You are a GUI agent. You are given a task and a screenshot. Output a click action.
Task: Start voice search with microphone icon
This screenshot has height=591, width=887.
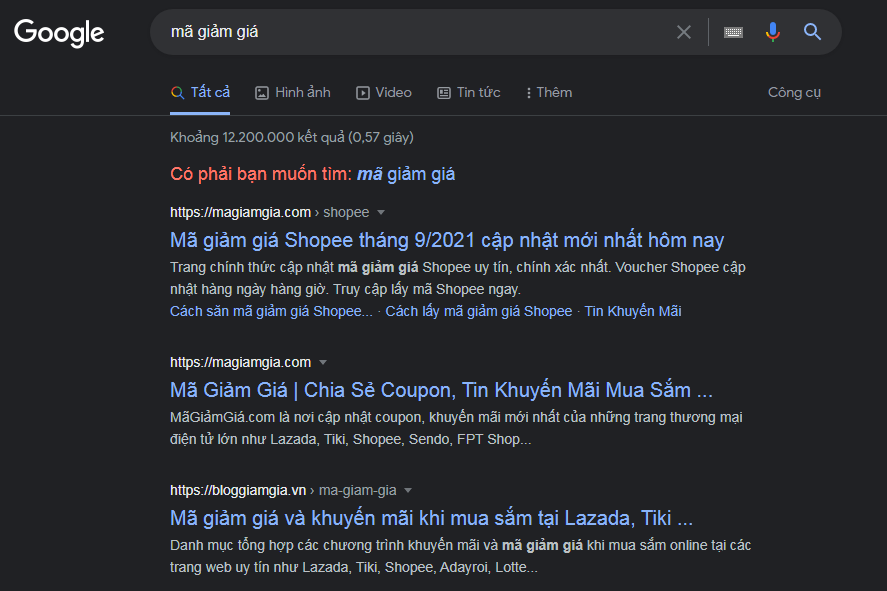pos(773,32)
